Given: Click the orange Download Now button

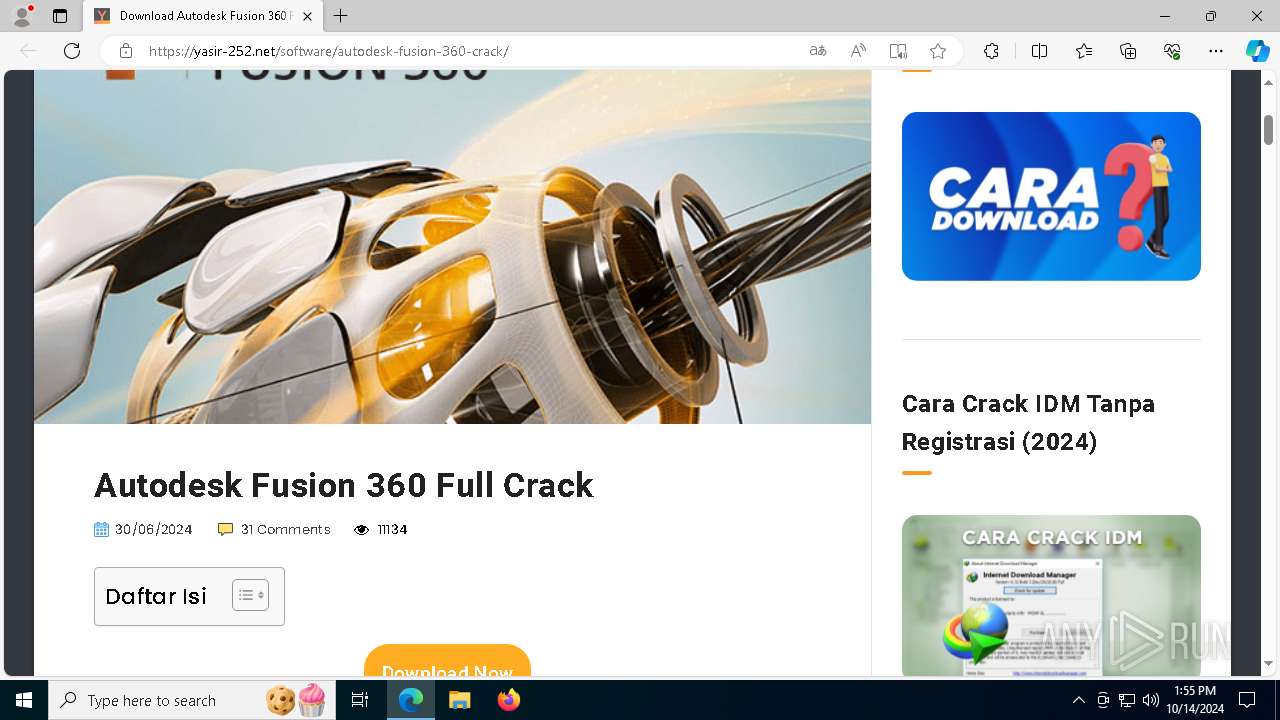Looking at the screenshot, I should click(447, 661).
